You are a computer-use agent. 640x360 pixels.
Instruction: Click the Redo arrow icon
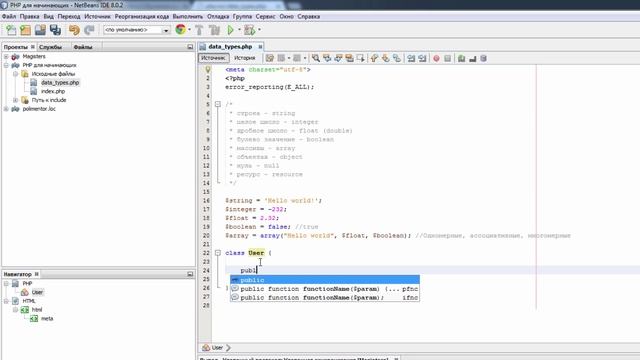(x=89, y=30)
